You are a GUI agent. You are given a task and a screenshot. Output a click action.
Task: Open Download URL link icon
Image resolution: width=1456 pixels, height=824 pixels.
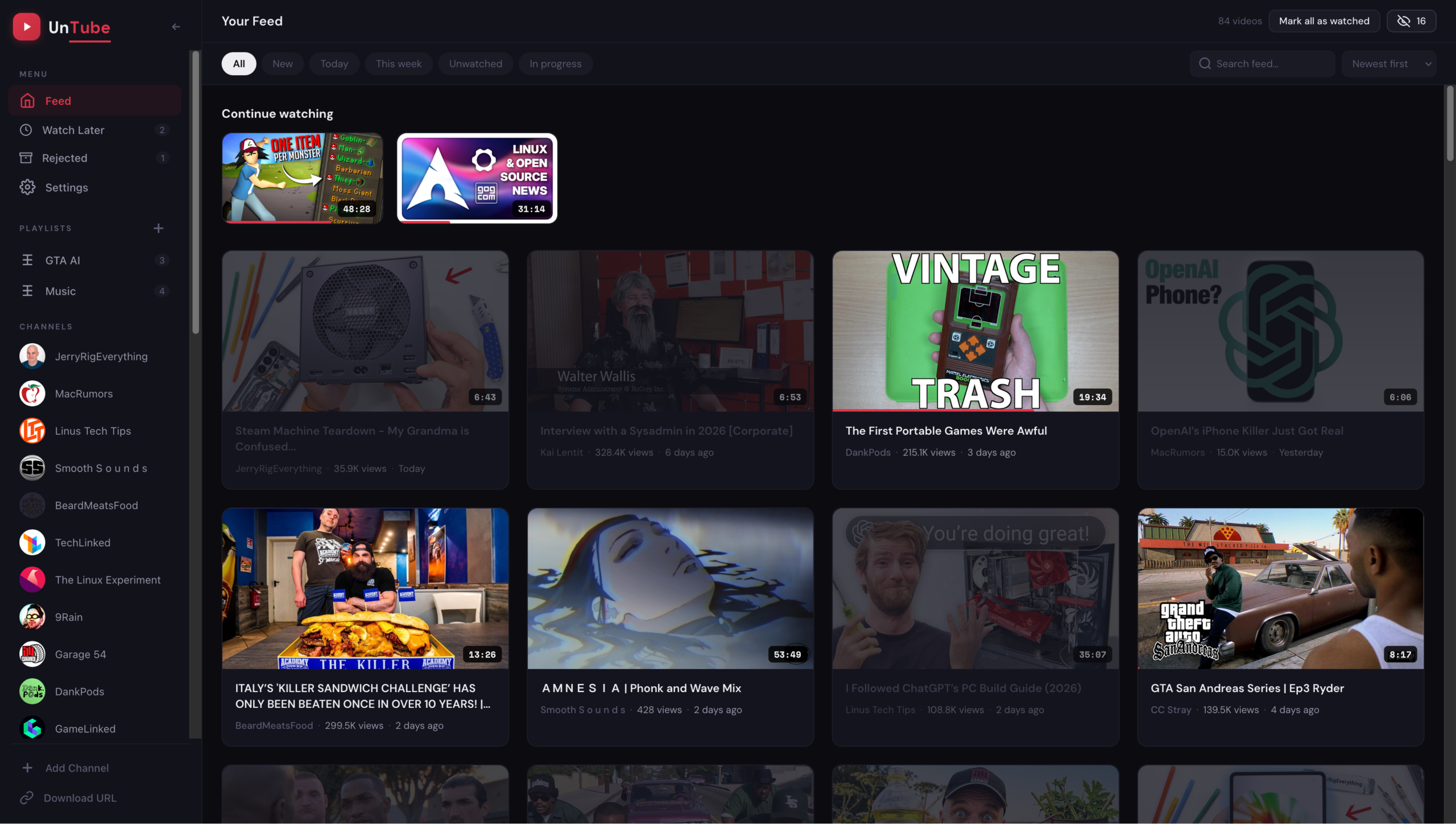click(27, 798)
